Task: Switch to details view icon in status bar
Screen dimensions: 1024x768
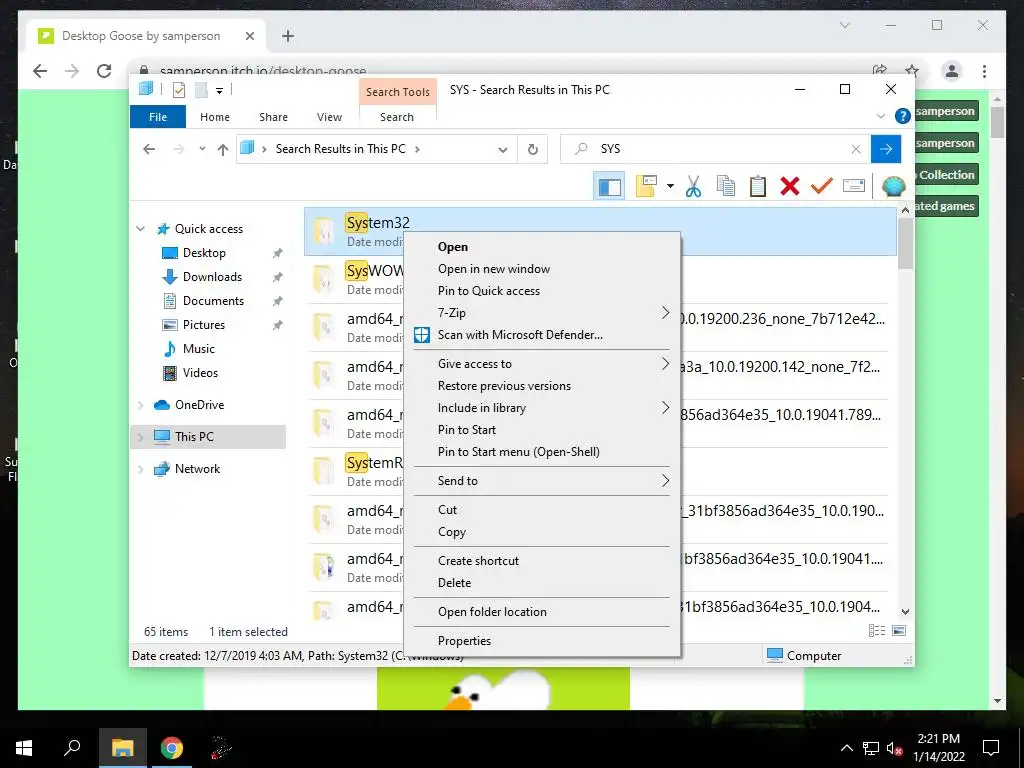Action: click(876, 631)
